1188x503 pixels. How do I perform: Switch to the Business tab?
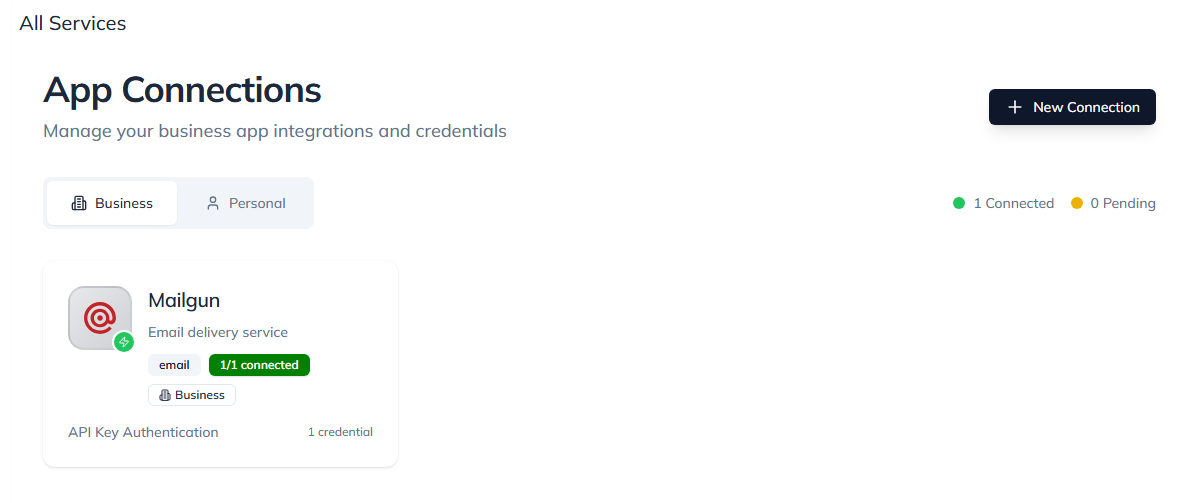pyautogui.click(x=112, y=203)
